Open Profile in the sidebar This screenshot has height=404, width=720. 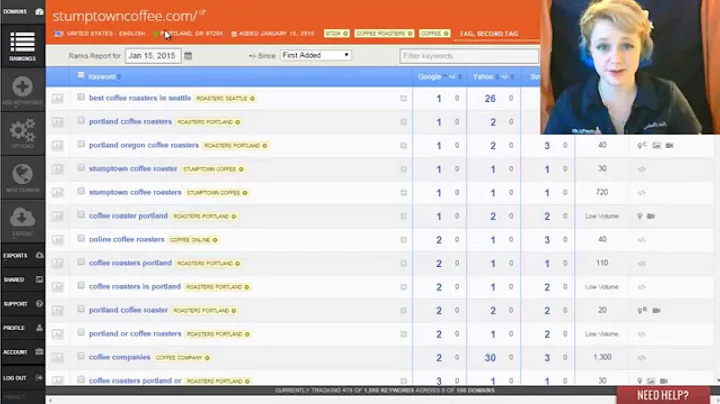pyautogui.click(x=22, y=328)
